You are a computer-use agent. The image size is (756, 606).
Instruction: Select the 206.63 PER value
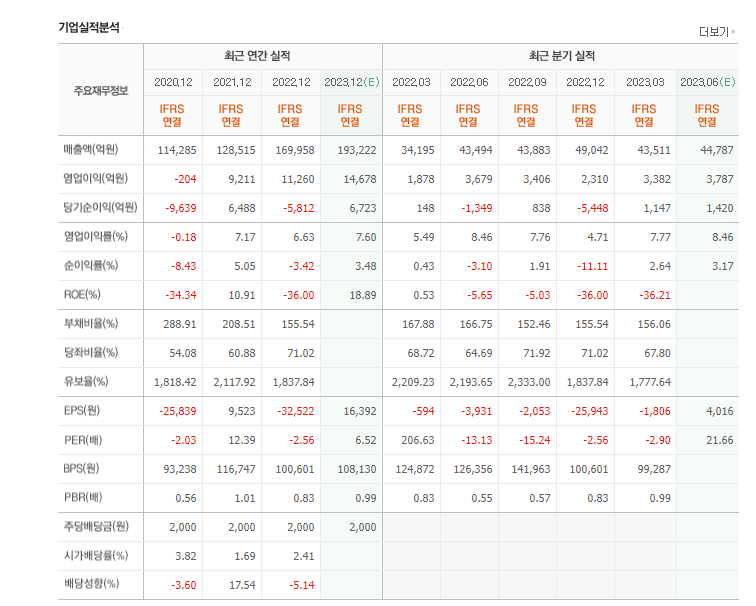point(418,440)
